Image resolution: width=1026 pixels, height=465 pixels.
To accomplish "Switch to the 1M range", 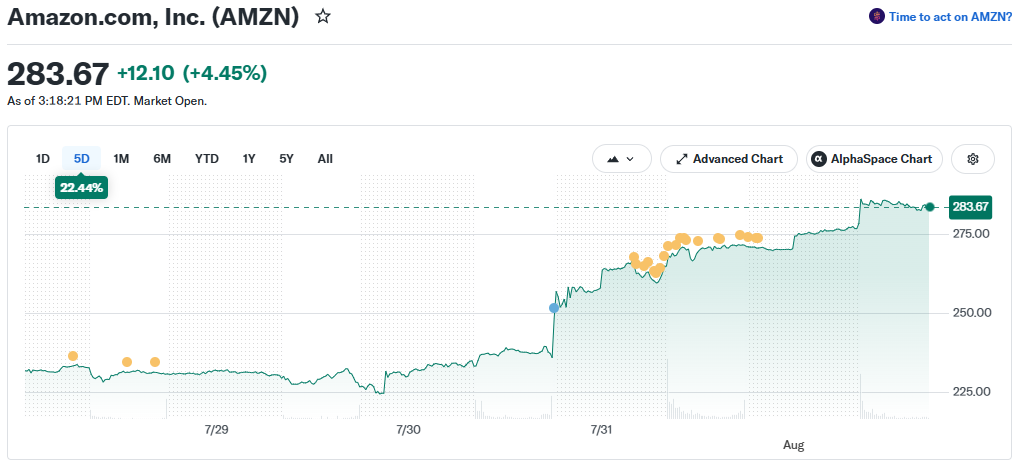I will coord(121,159).
